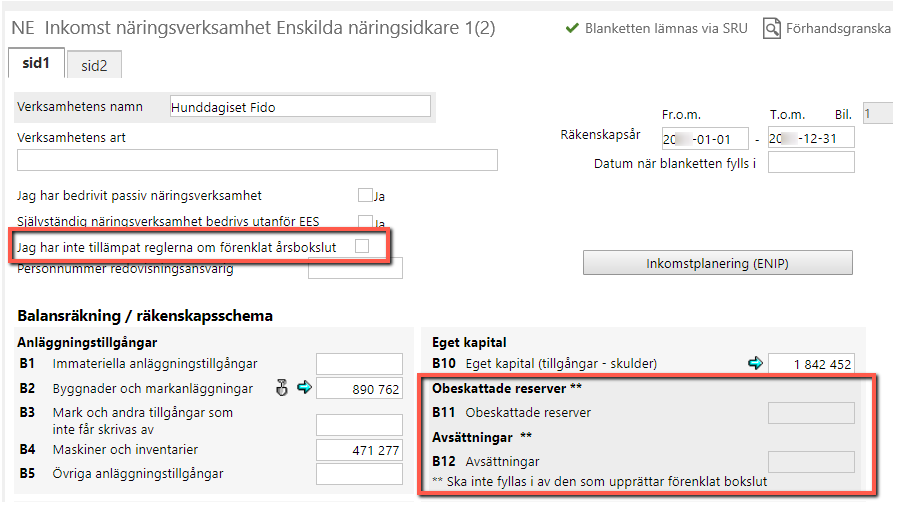Screen dimensions: 898x507
Task: Select the sid1 tab
Action: [36, 63]
